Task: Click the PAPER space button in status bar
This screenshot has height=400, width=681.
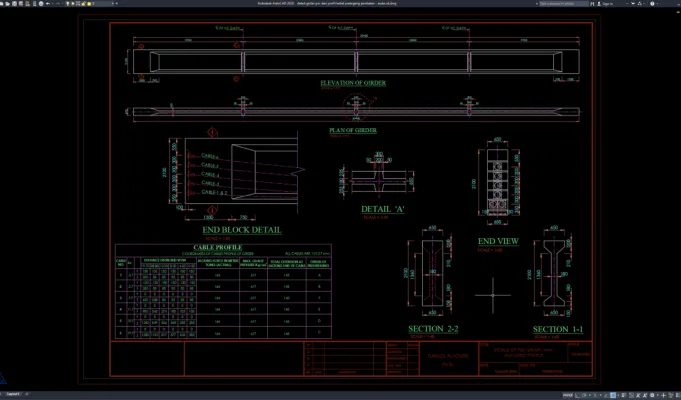Action: pos(568,395)
